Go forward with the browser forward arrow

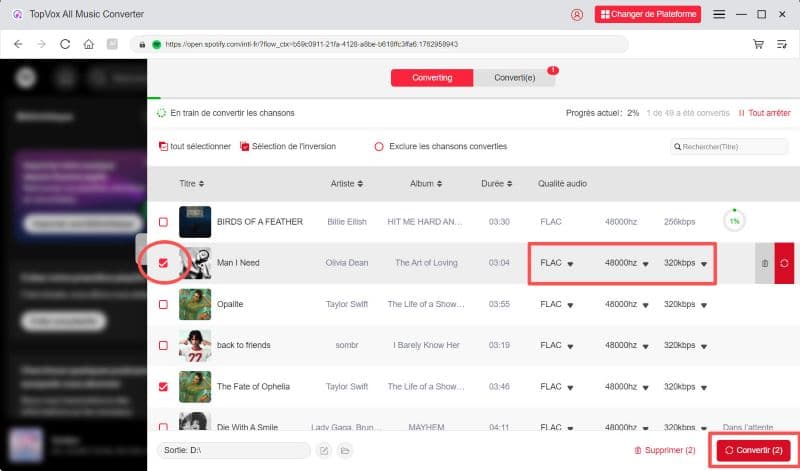coord(41,44)
